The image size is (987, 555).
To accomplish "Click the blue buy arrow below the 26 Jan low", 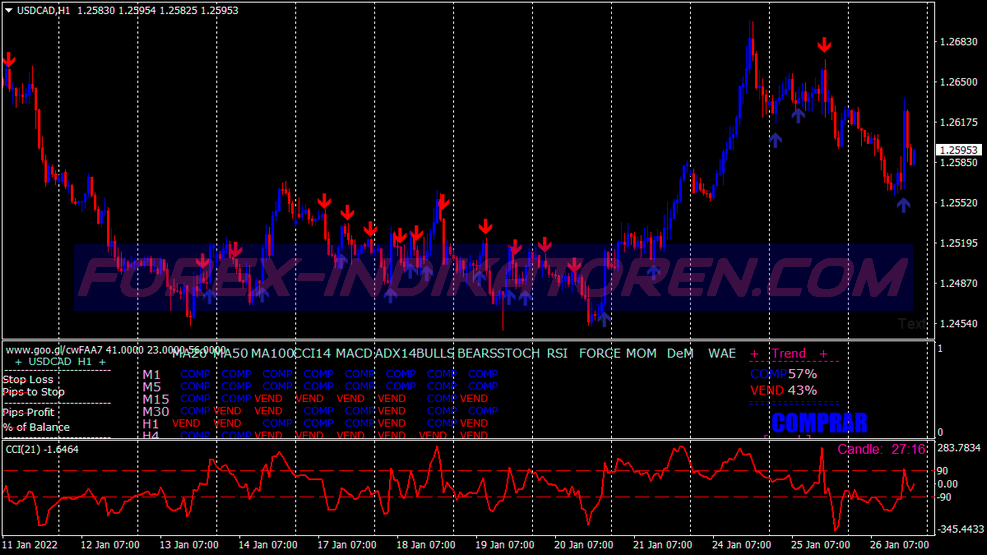I will point(904,204).
